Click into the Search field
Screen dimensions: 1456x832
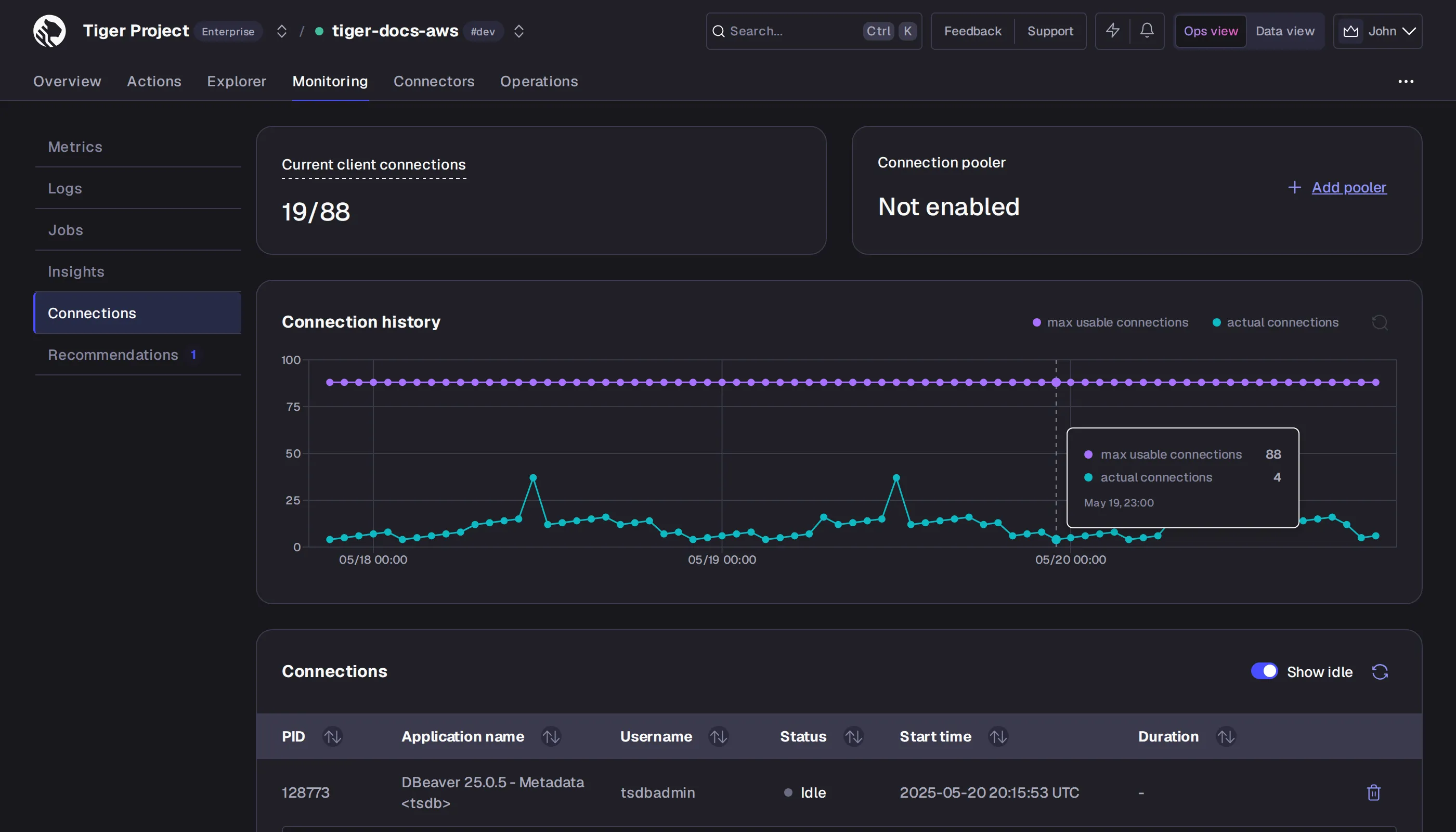[814, 31]
